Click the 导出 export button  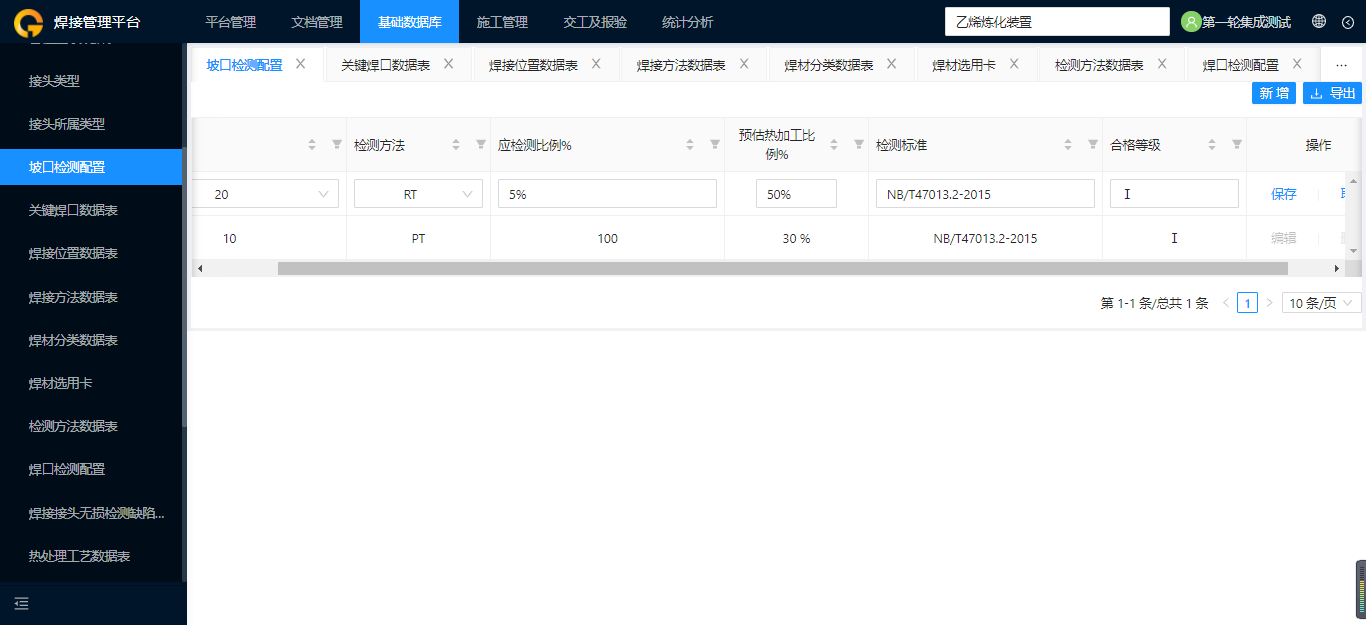[1332, 93]
